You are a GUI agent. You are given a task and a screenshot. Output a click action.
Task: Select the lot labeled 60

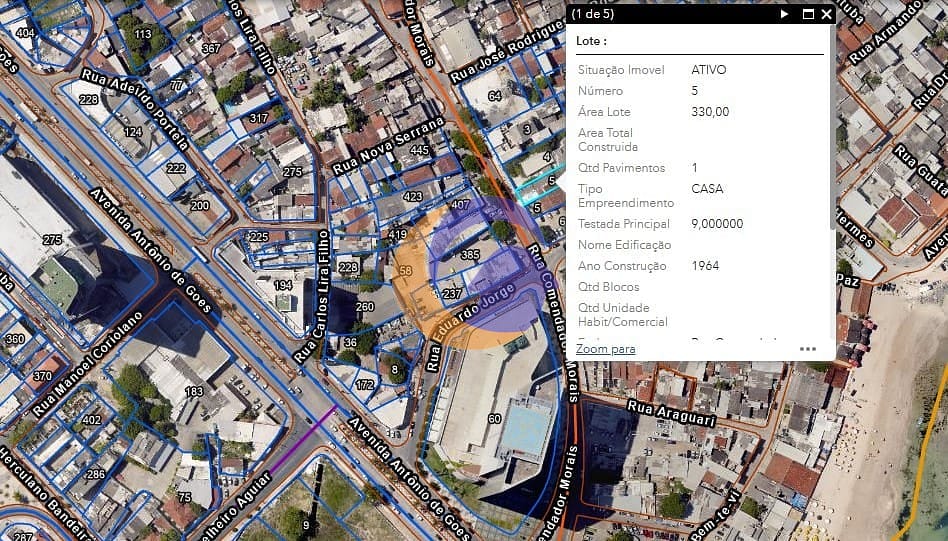coord(494,418)
